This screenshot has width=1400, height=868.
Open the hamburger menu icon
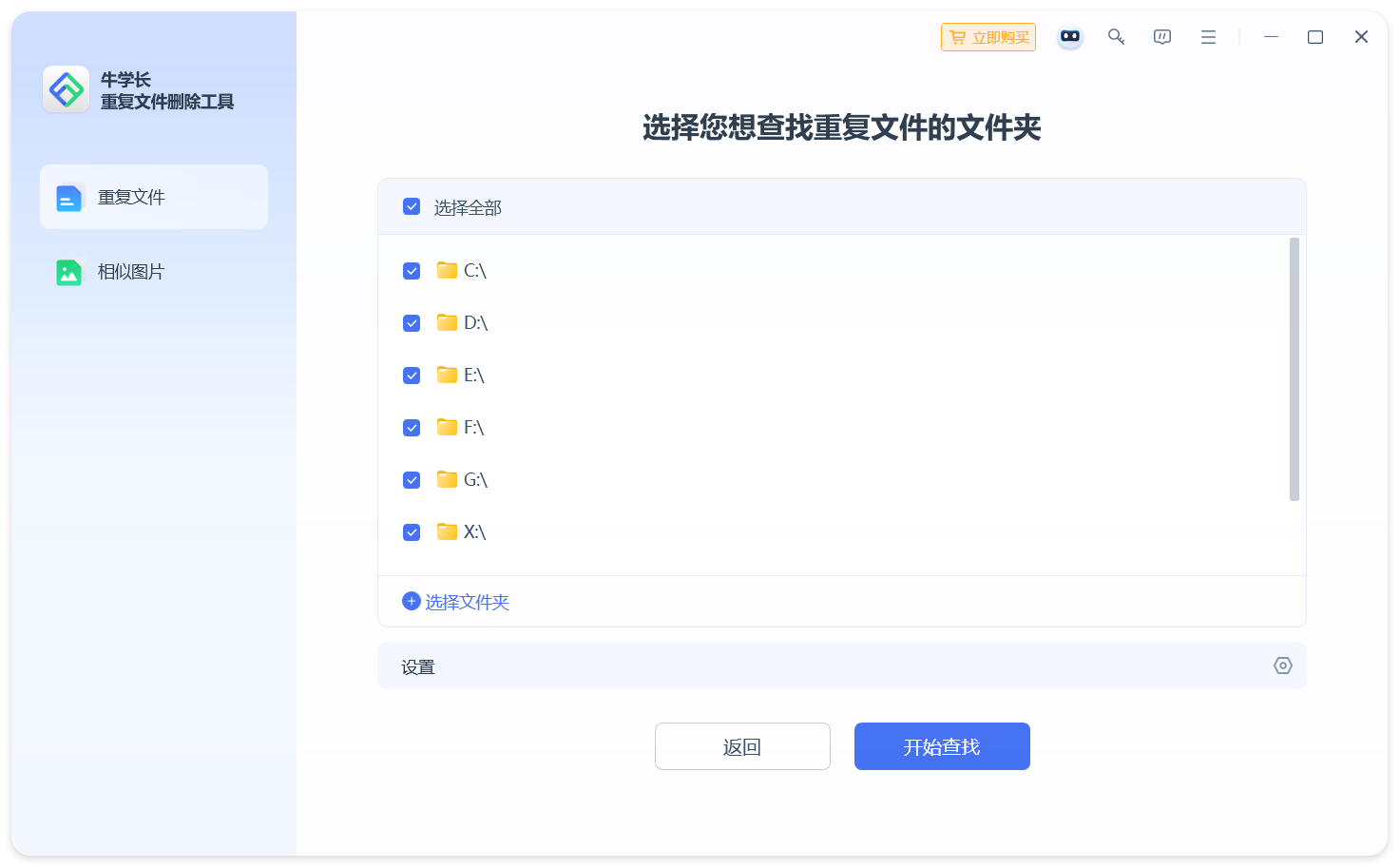[x=1208, y=37]
